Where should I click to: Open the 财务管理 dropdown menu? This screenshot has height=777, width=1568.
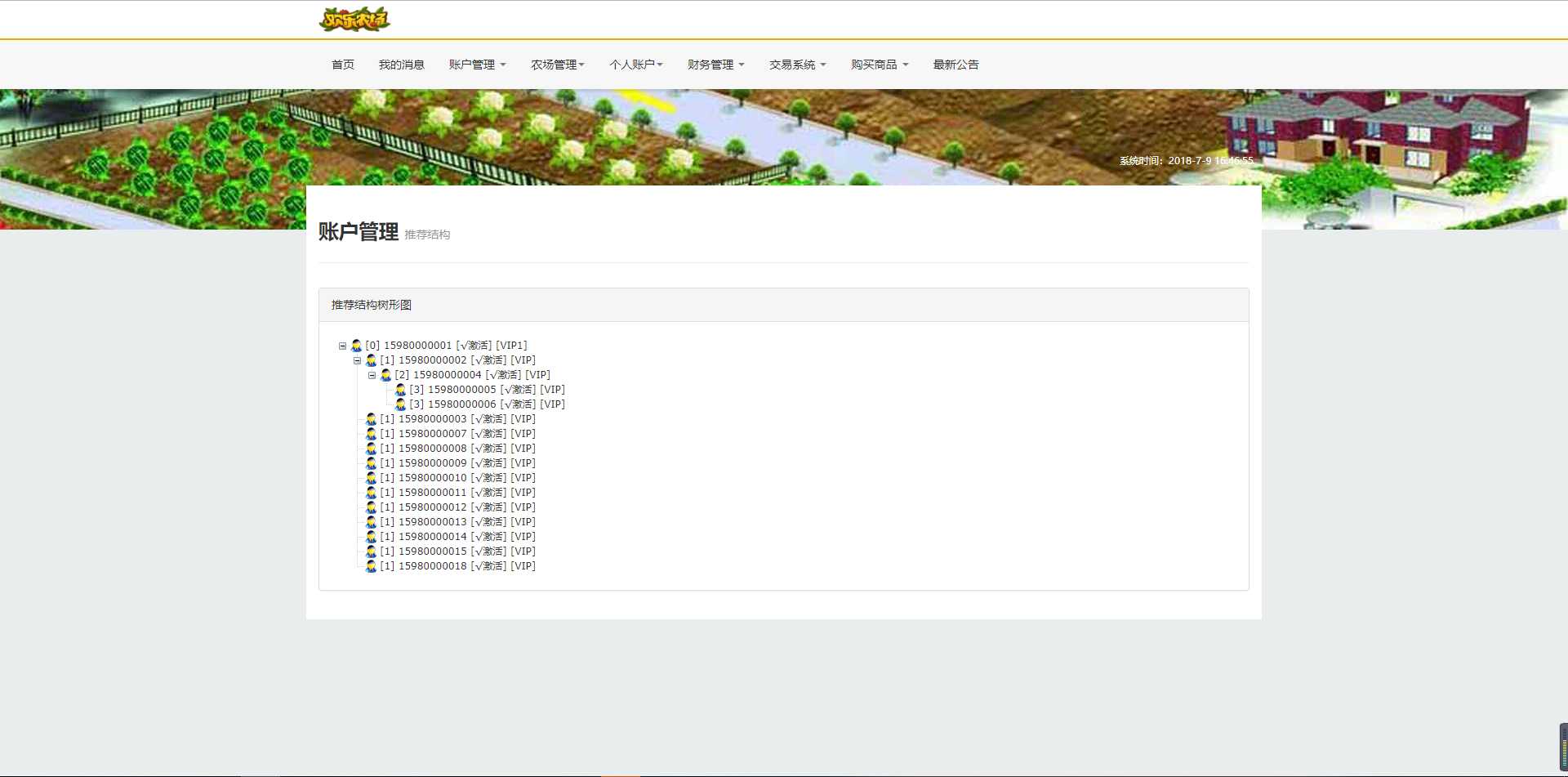point(715,65)
